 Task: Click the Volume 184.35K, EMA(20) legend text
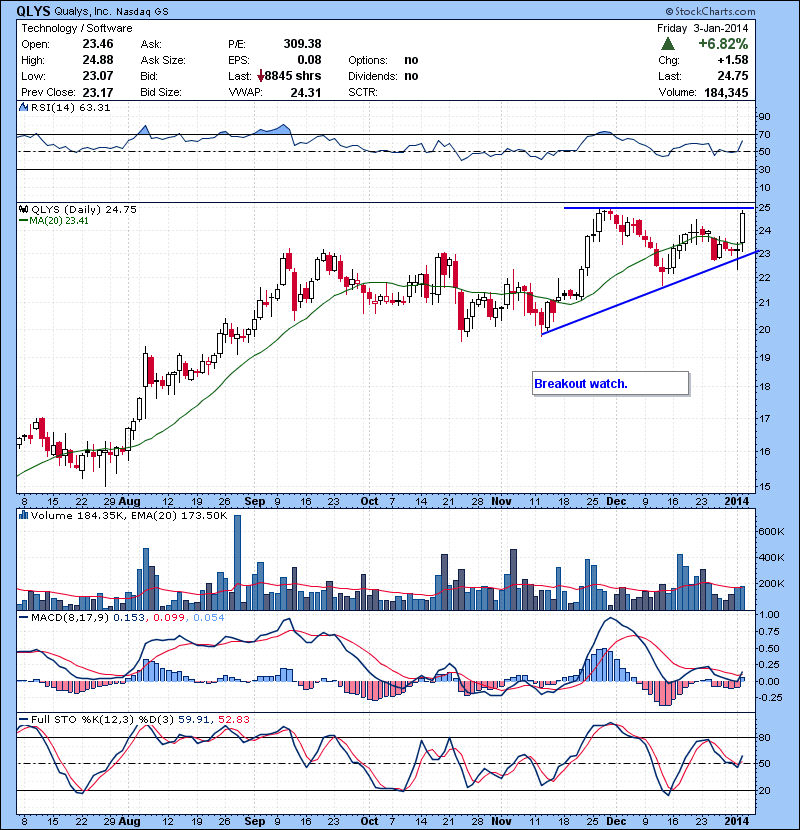(129, 516)
